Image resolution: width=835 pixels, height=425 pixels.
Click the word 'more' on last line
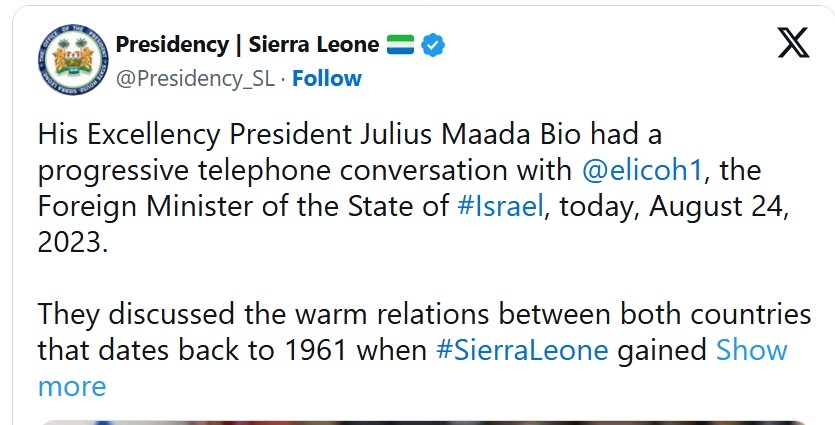[x=72, y=387]
